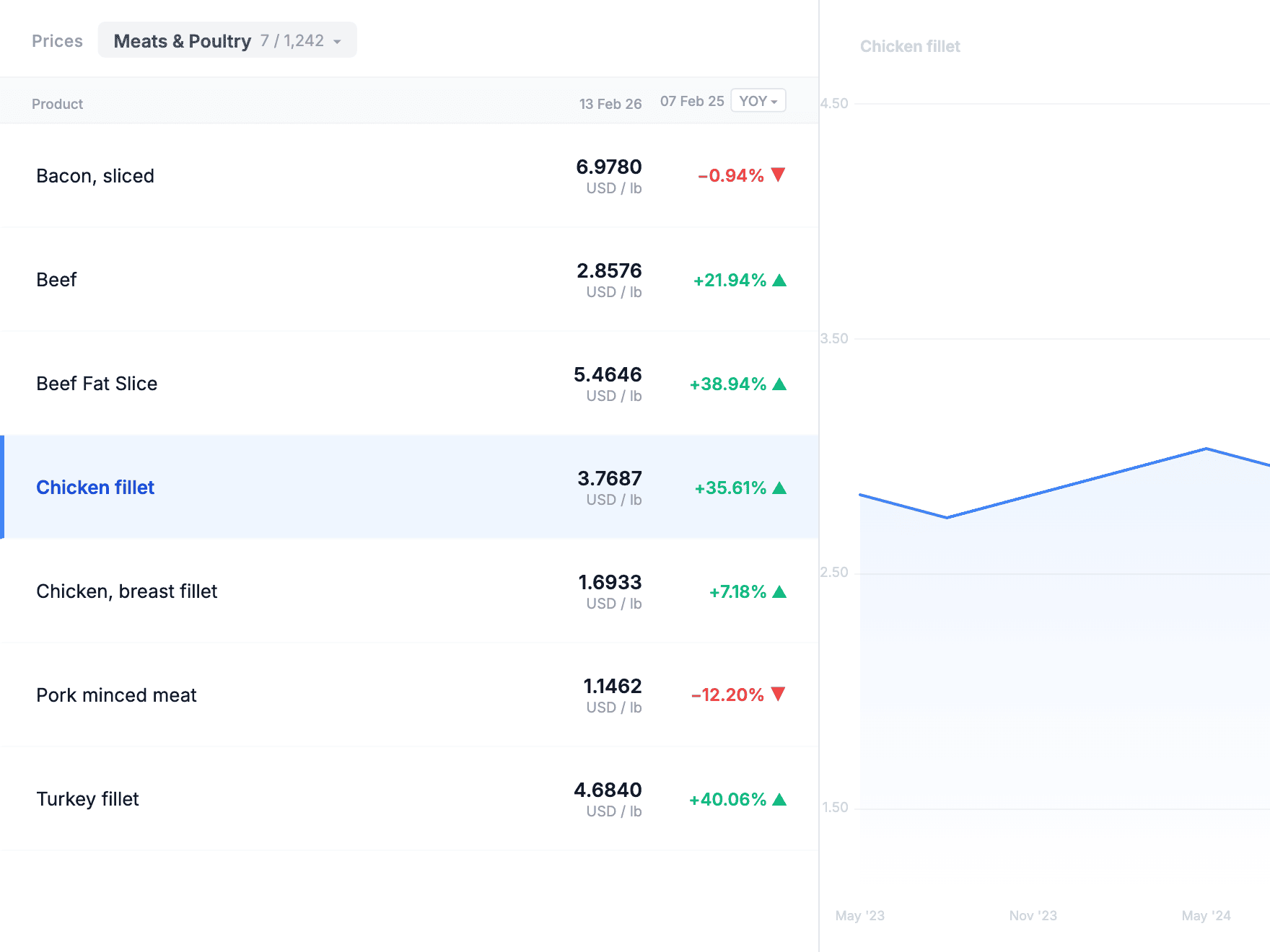Click the red triangle beside Pork minced meat
Image resolution: width=1270 pixels, height=952 pixels.
779,695
